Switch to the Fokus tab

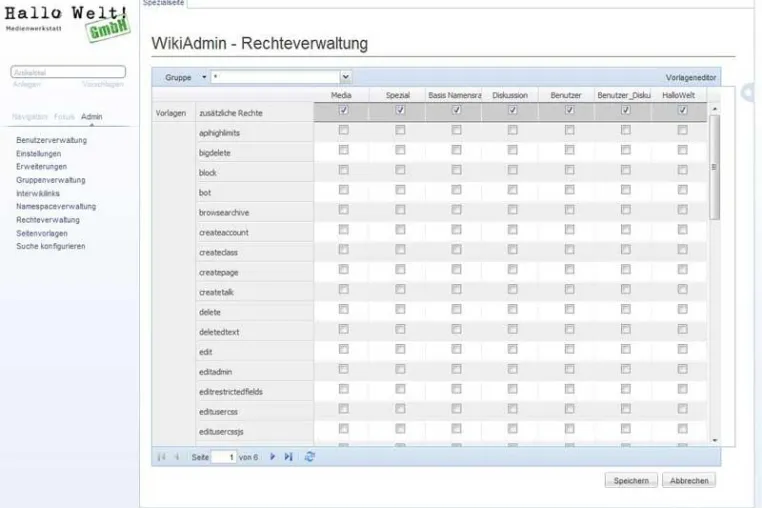pyautogui.click(x=64, y=117)
